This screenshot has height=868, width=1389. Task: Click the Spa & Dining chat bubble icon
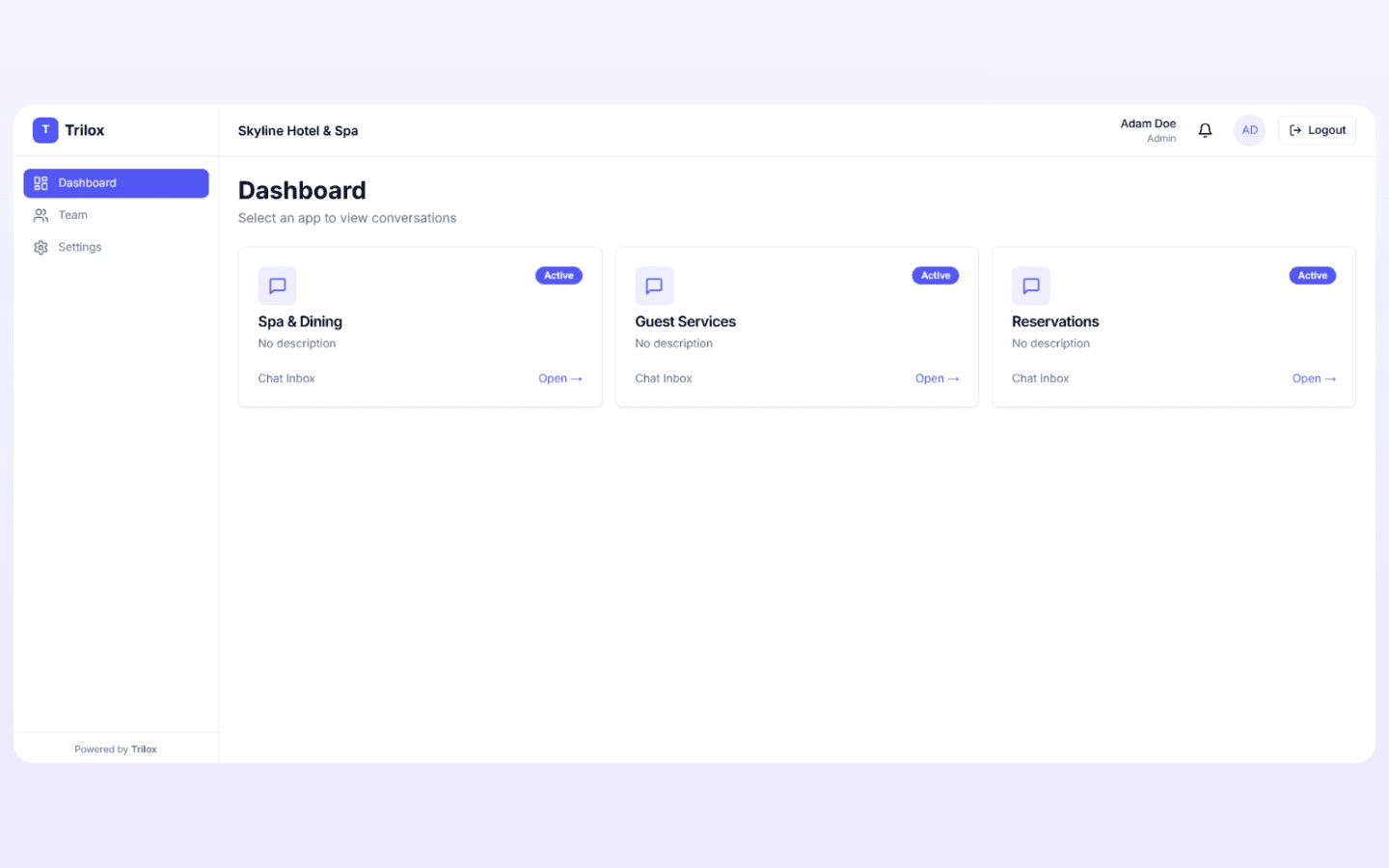(x=277, y=285)
